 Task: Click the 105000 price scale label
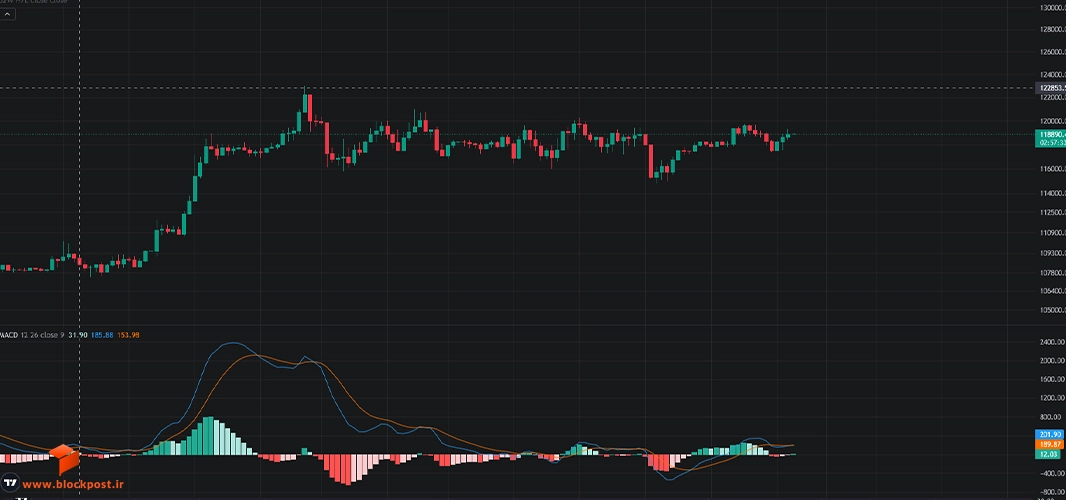click(x=1052, y=311)
